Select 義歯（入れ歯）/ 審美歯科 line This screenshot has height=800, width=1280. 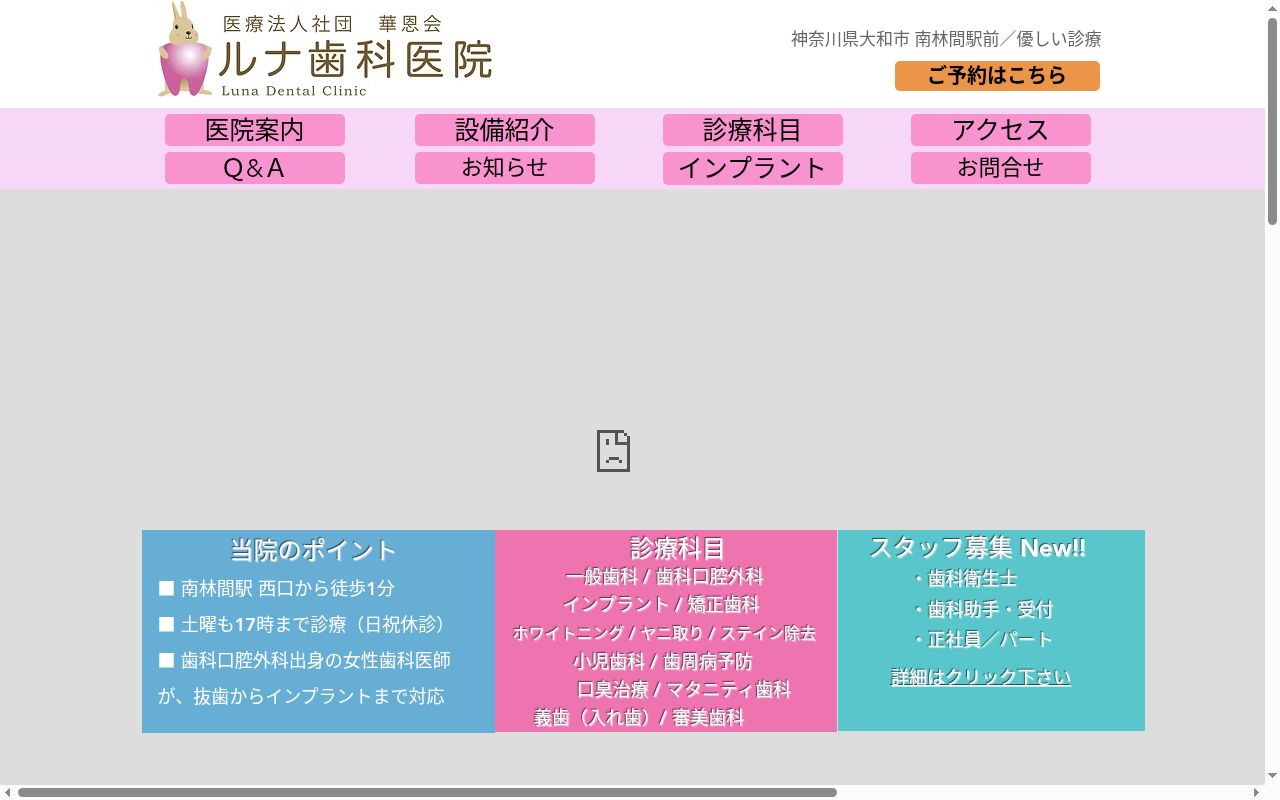639,717
